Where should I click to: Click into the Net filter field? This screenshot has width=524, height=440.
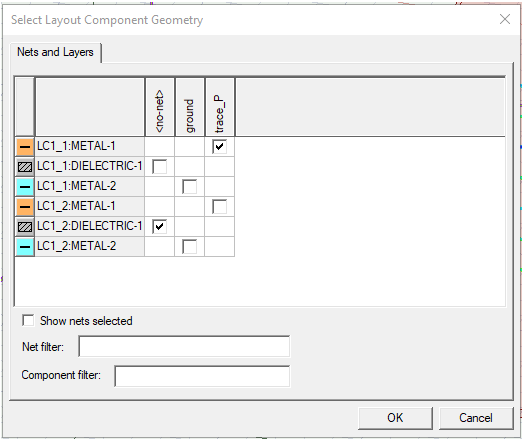click(x=184, y=346)
